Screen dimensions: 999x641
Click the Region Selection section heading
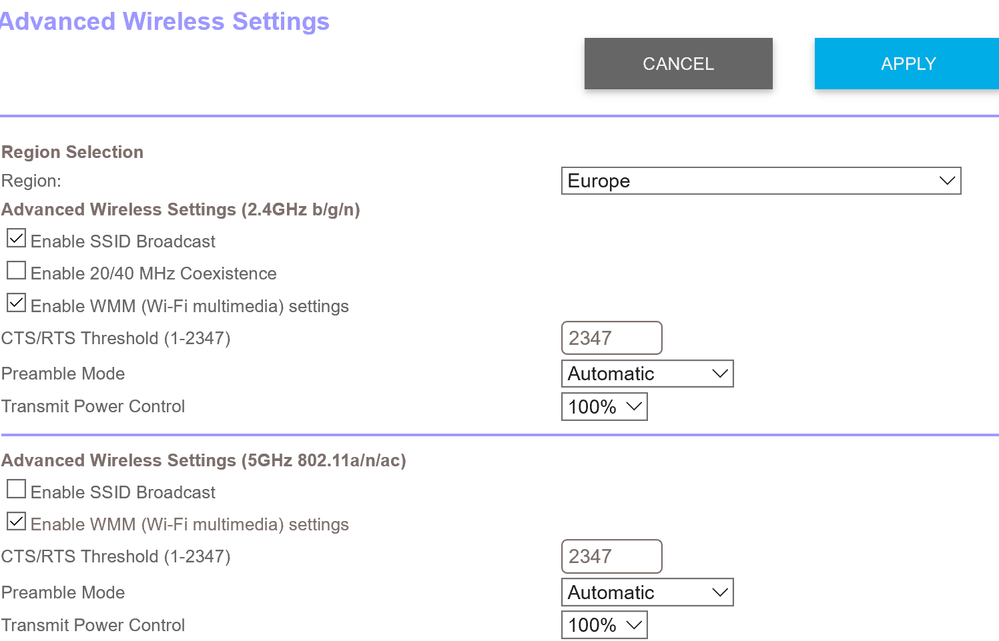coord(72,152)
